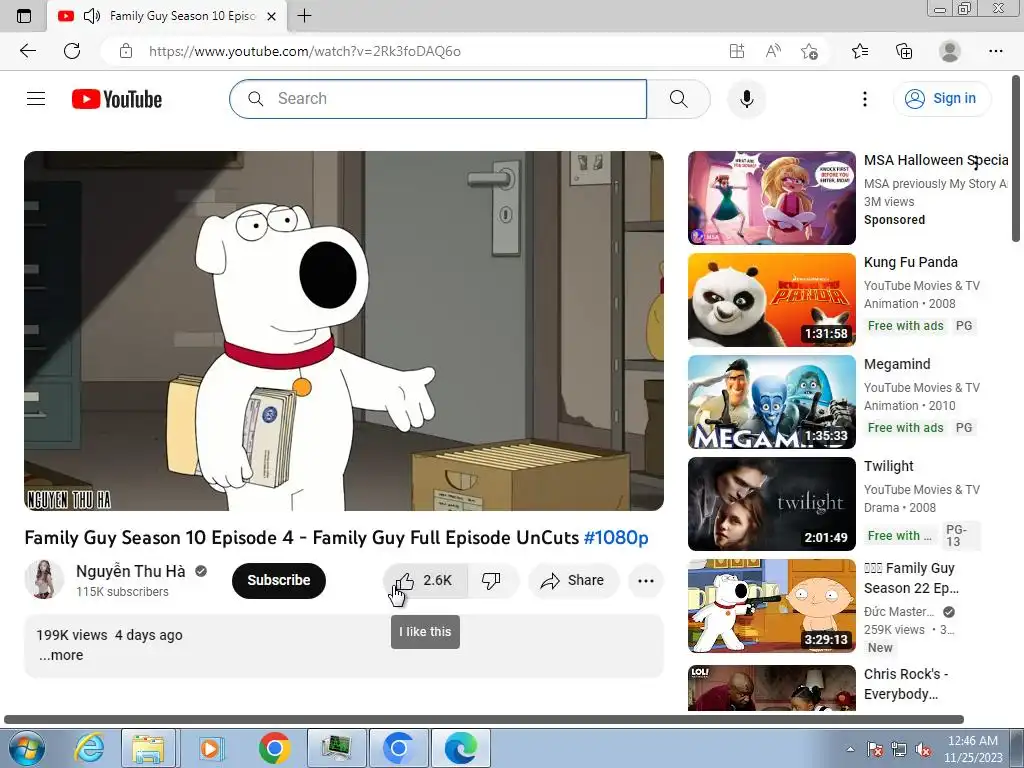Open a new browser tab
The height and width of the screenshot is (768, 1024).
pos(304,16)
